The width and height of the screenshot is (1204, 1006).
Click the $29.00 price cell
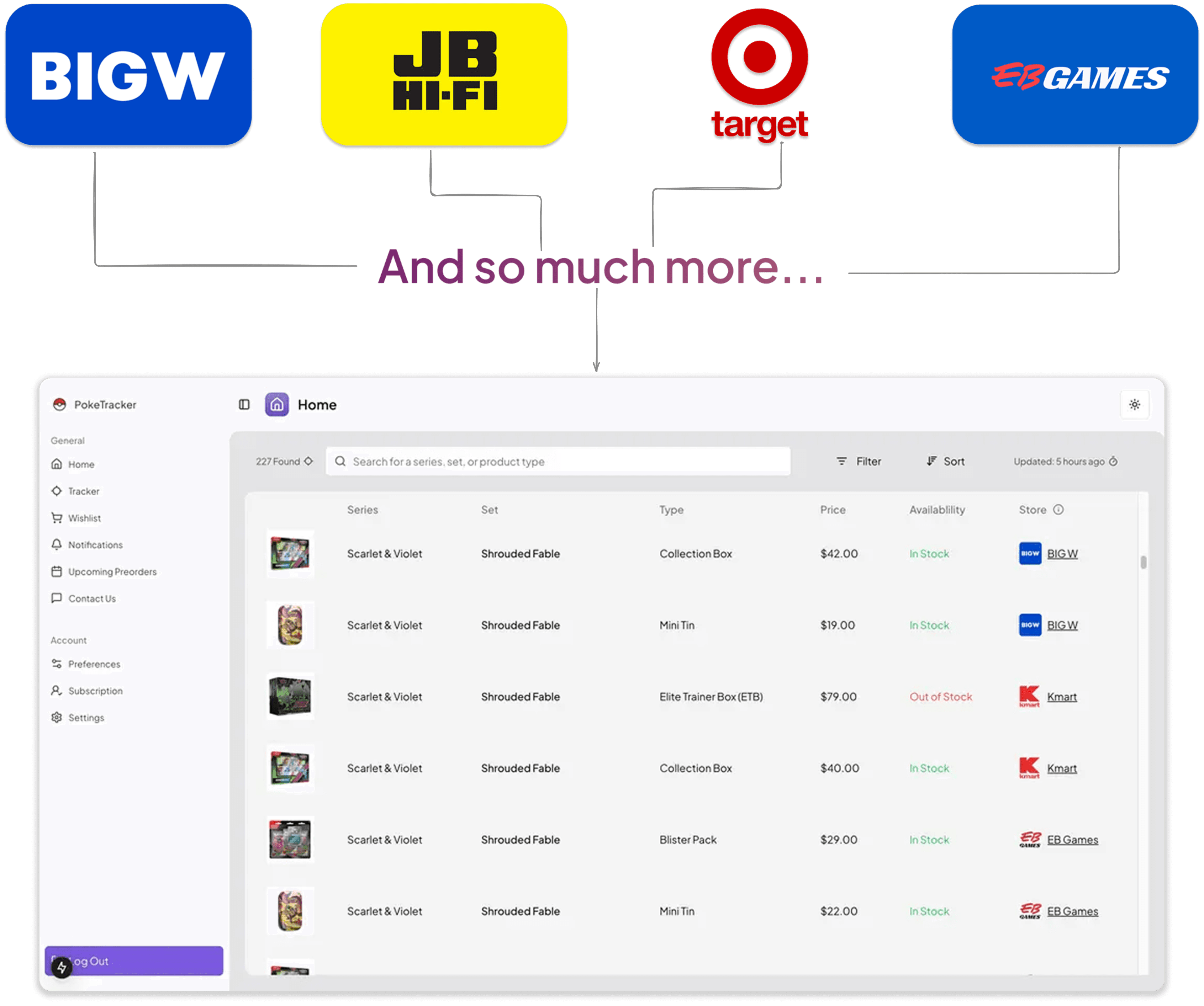point(839,840)
